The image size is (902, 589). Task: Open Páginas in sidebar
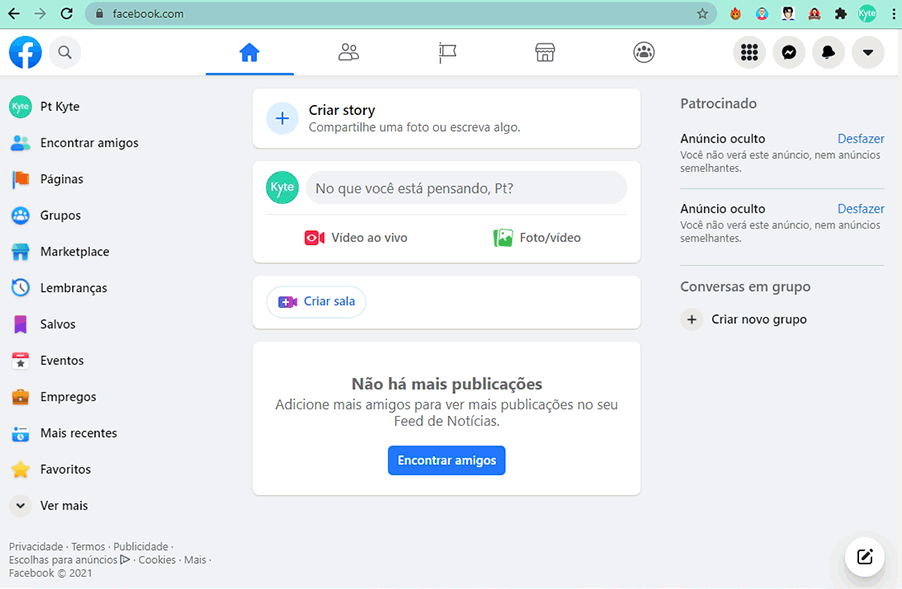[47, 179]
